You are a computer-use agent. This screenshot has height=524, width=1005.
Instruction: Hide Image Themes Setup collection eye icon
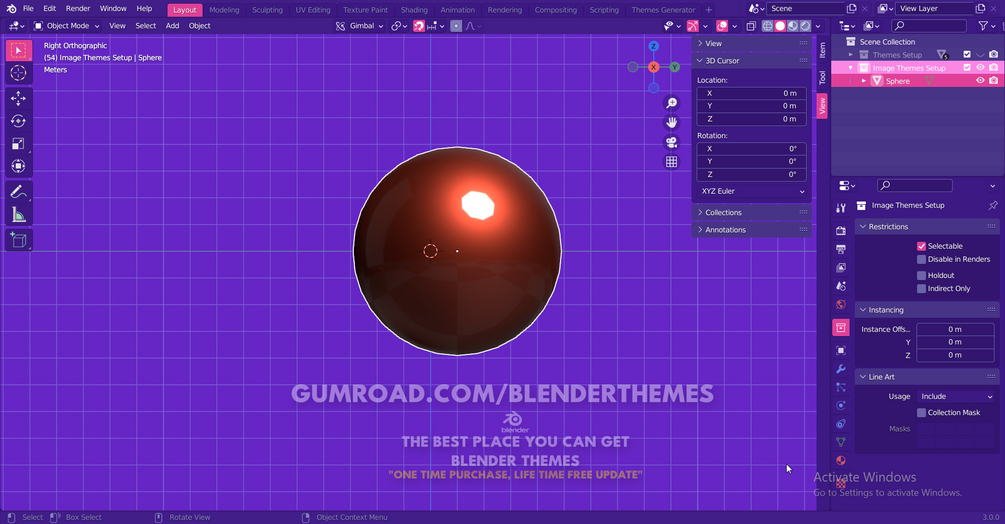point(980,68)
